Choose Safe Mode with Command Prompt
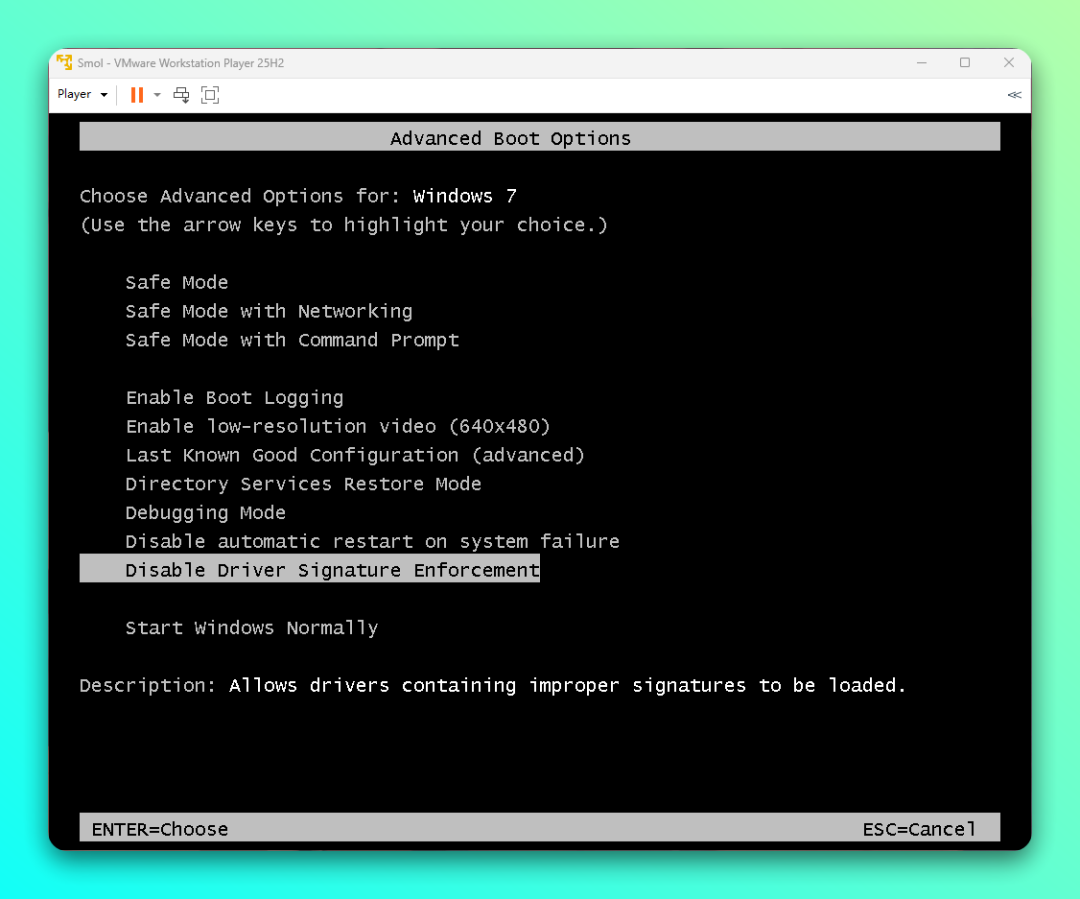Screen dimensions: 1080x899 coord(292,340)
